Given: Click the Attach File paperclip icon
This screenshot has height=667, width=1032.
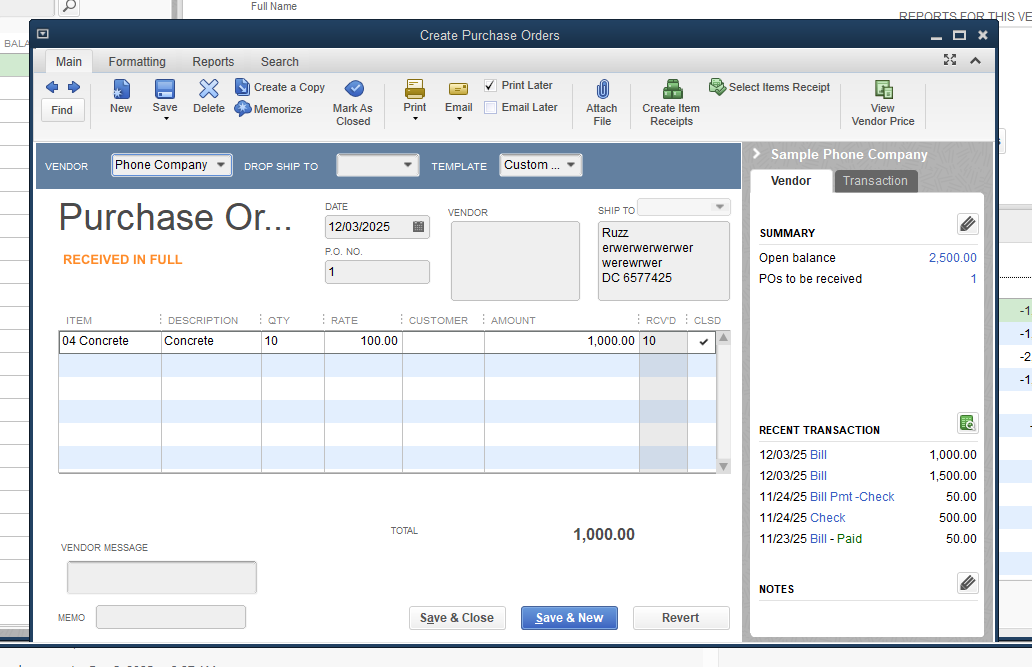Looking at the screenshot, I should tap(602, 90).
